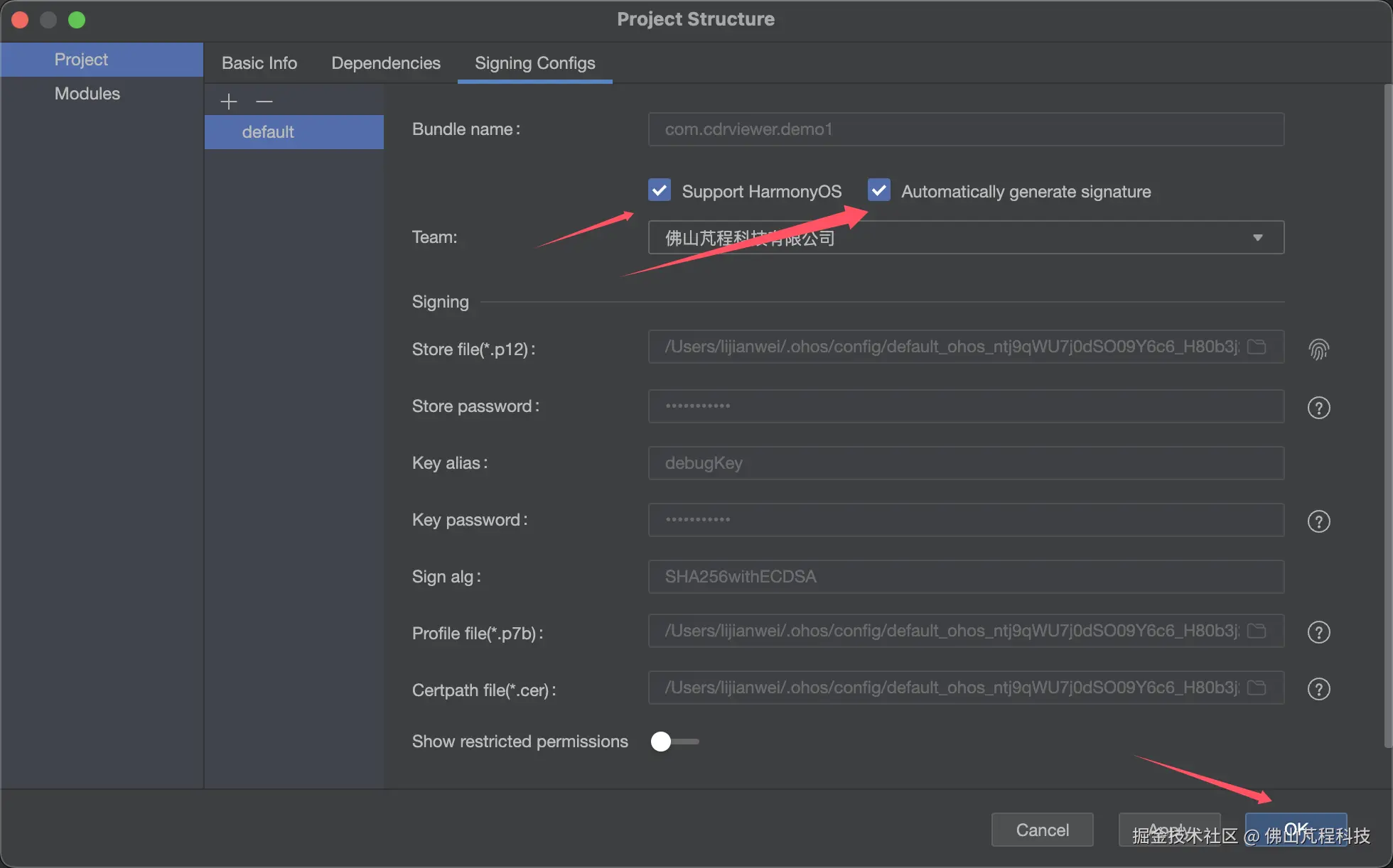Open the Dependencies tab
Image resolution: width=1393 pixels, height=868 pixels.
tap(386, 63)
